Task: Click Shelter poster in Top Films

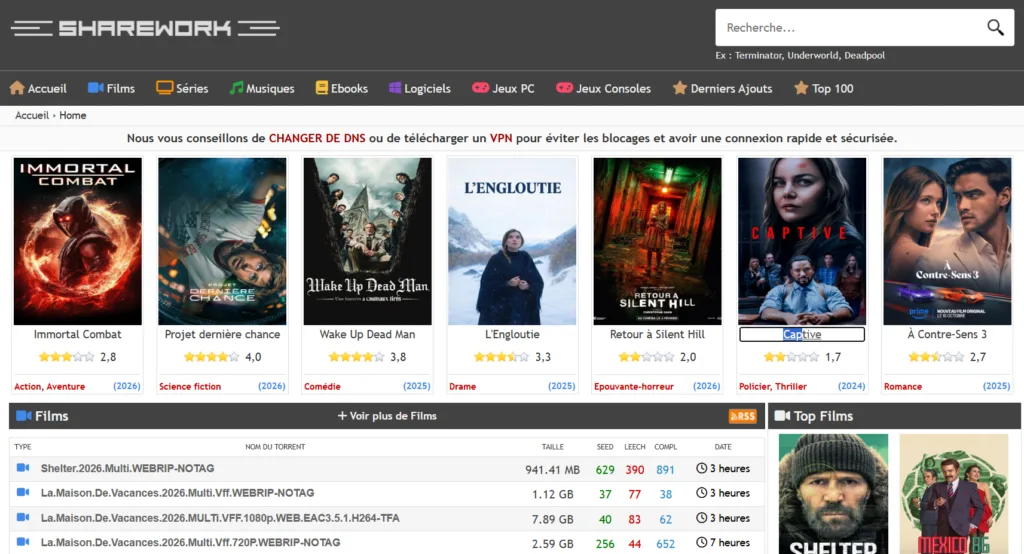Action: point(833,494)
